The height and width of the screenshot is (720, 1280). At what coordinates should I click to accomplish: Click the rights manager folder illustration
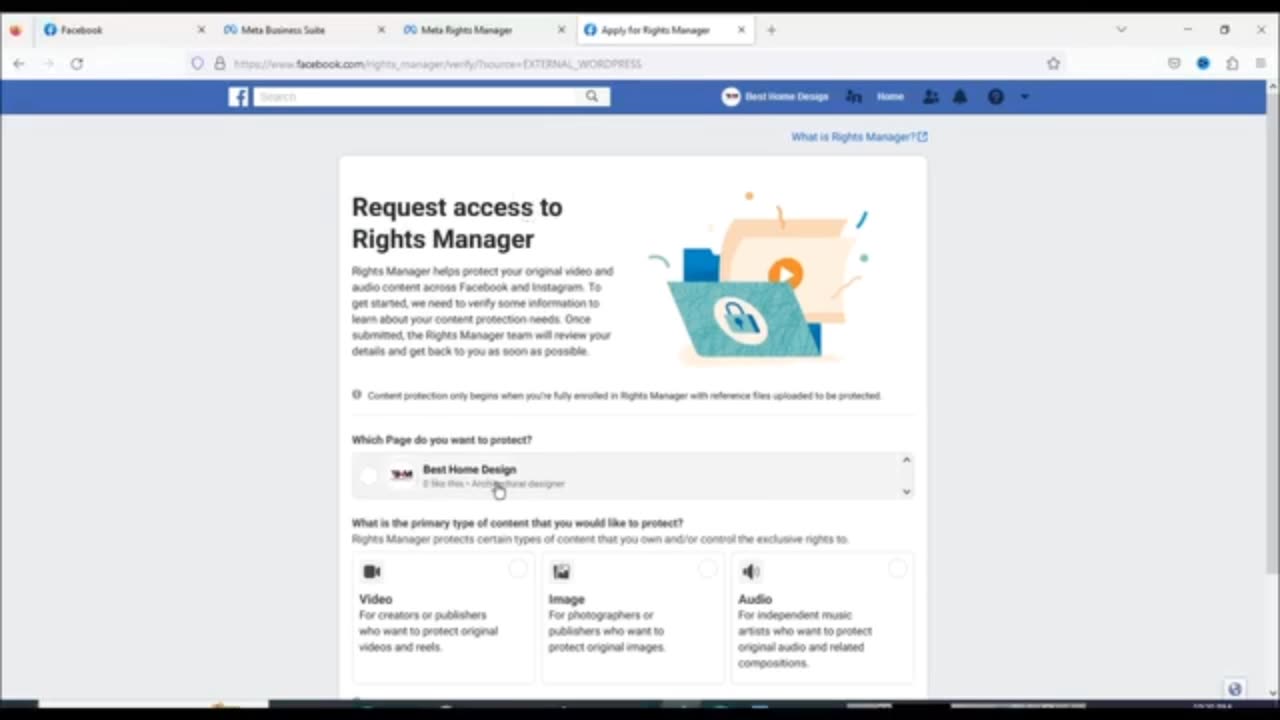pyautogui.click(x=758, y=278)
